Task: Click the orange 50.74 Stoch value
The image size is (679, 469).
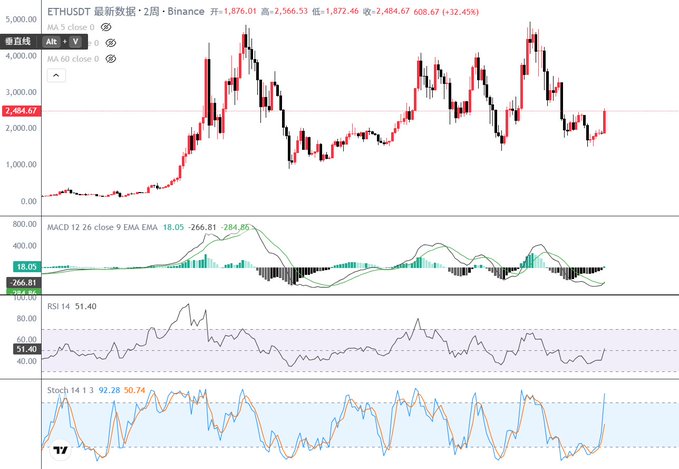Action: (x=135, y=390)
